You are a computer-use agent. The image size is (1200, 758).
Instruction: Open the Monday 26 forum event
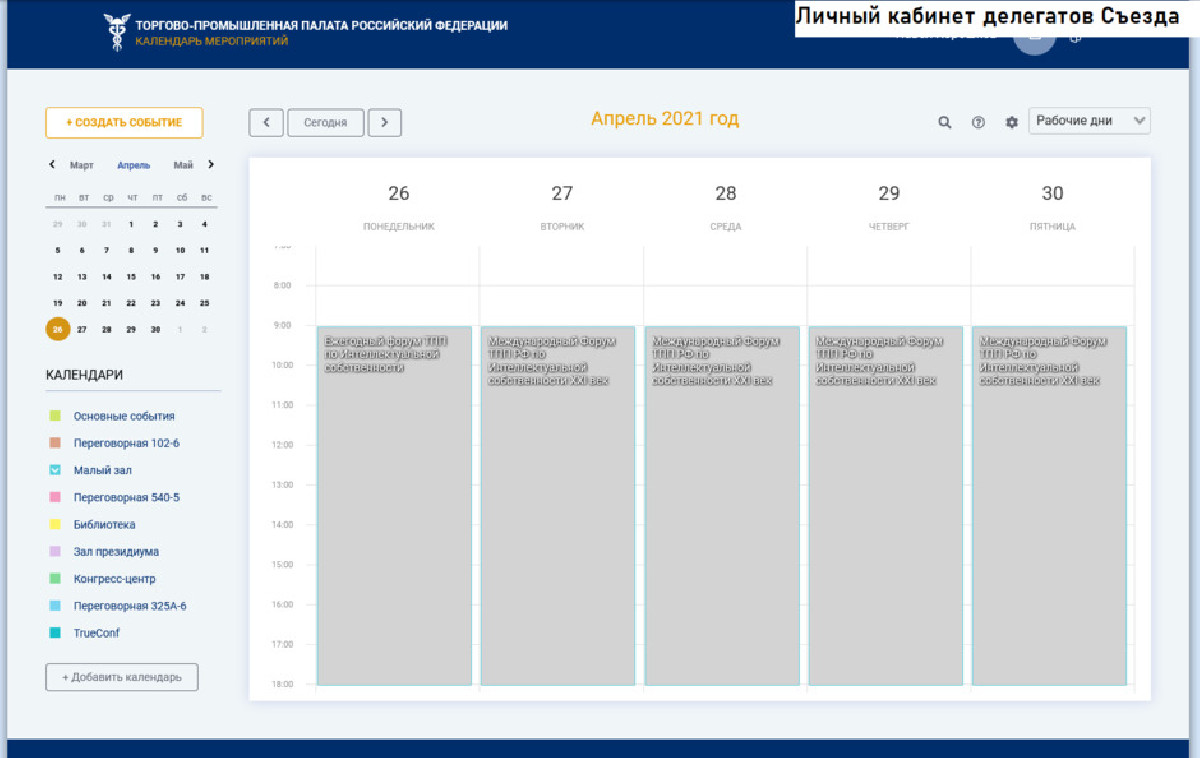click(x=395, y=505)
